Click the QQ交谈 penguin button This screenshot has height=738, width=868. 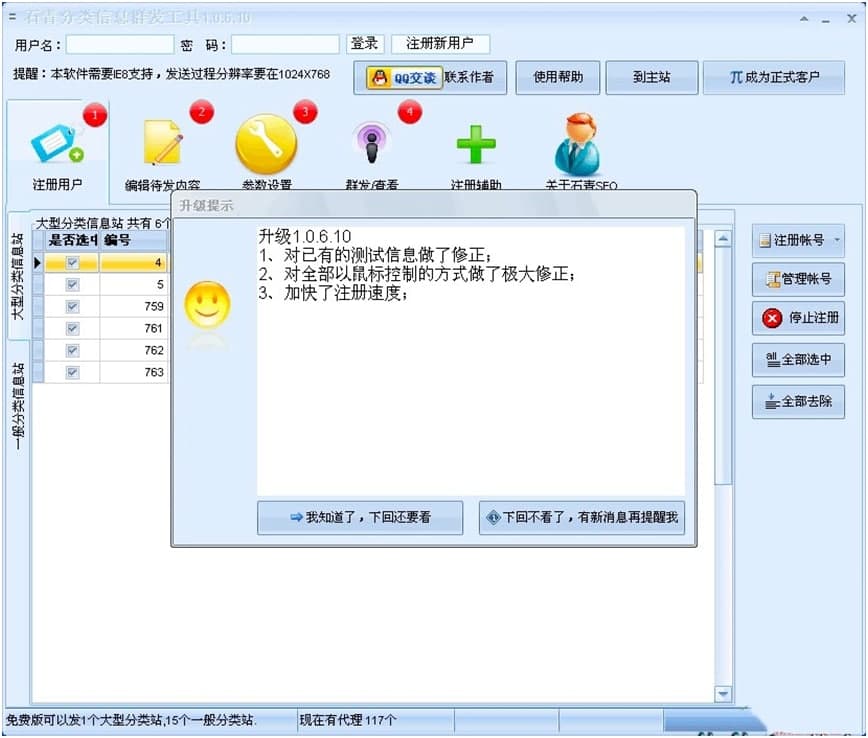click(x=405, y=78)
